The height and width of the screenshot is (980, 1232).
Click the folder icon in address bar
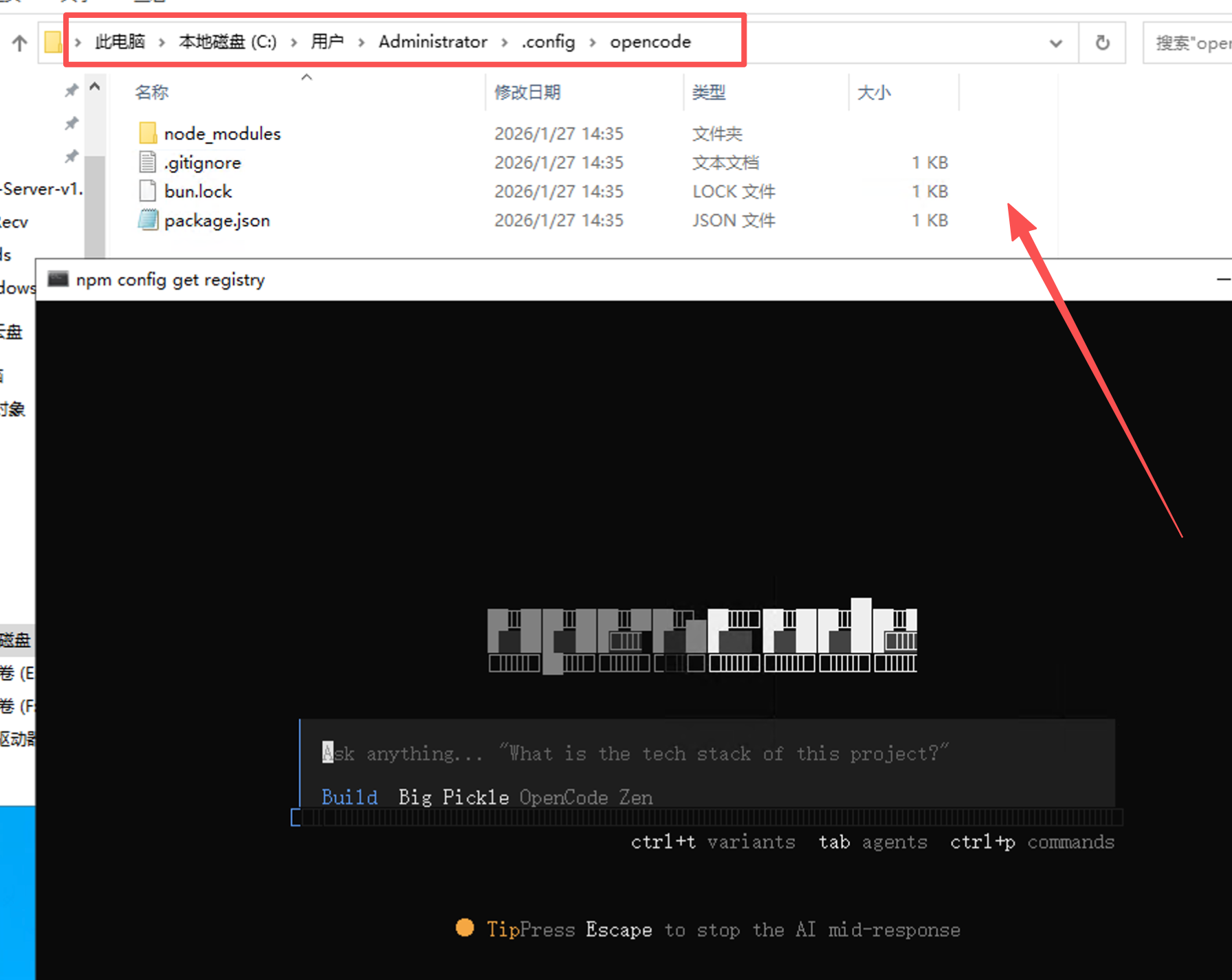(53, 42)
